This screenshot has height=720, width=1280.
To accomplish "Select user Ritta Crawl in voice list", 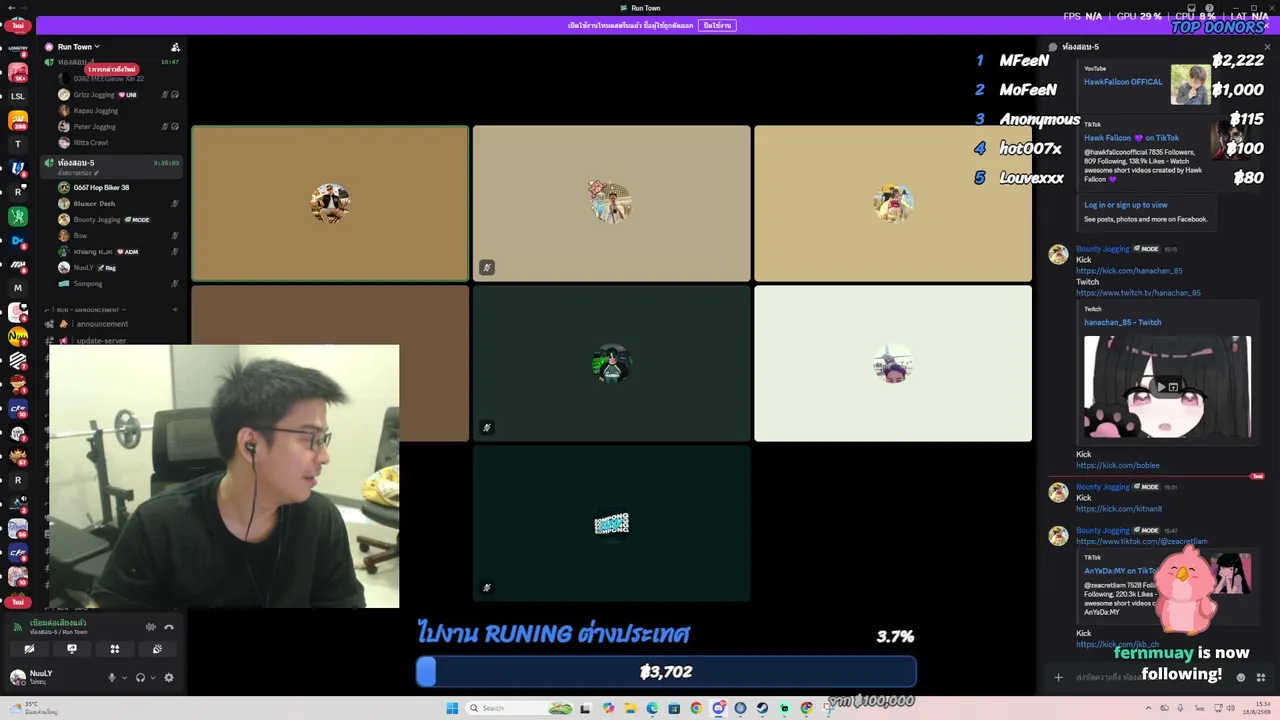I will [91, 143].
